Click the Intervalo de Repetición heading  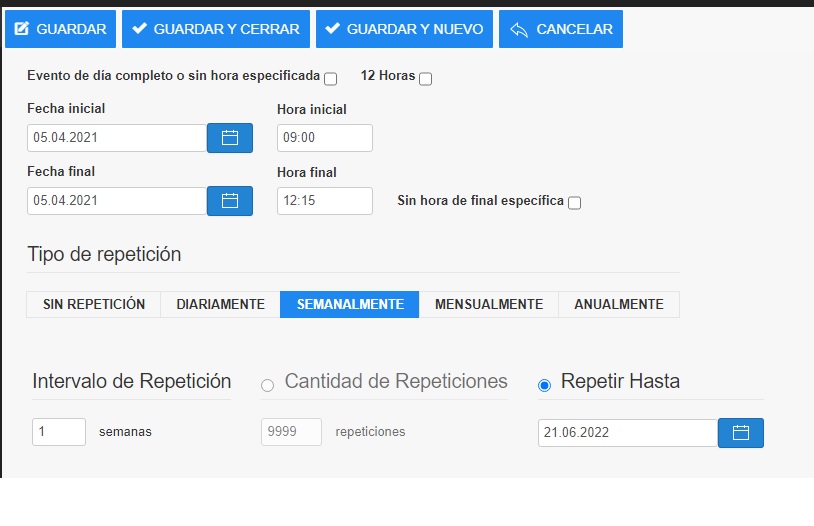[131, 381]
